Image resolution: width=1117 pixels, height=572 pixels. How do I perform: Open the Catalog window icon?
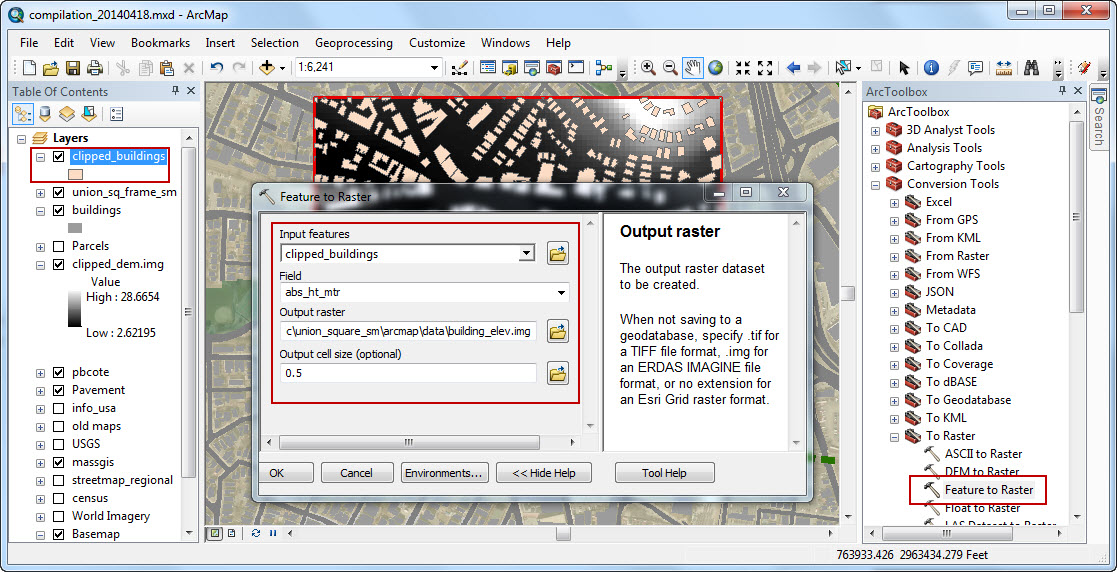(x=509, y=68)
